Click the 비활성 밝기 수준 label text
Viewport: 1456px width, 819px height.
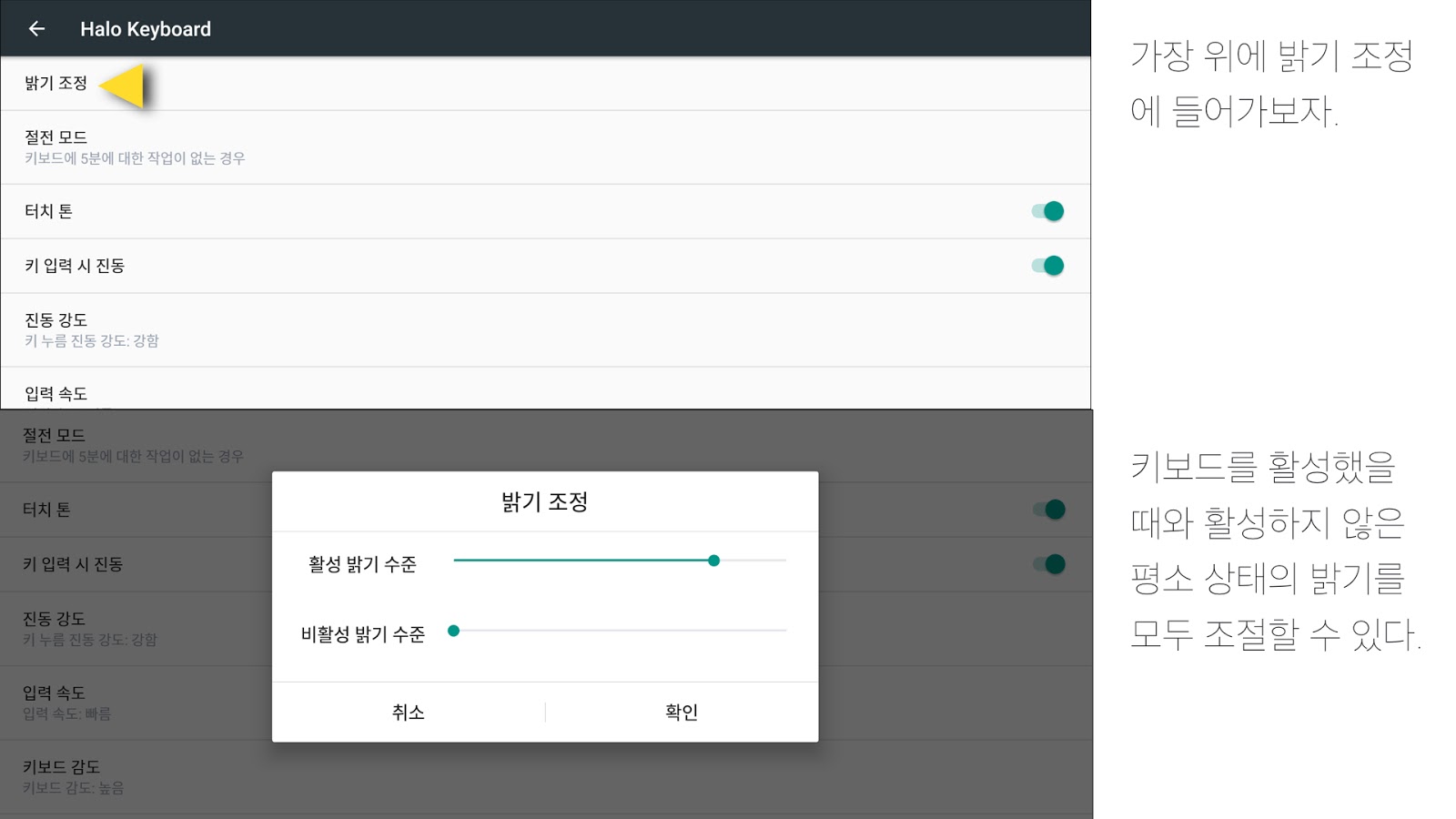(x=362, y=634)
